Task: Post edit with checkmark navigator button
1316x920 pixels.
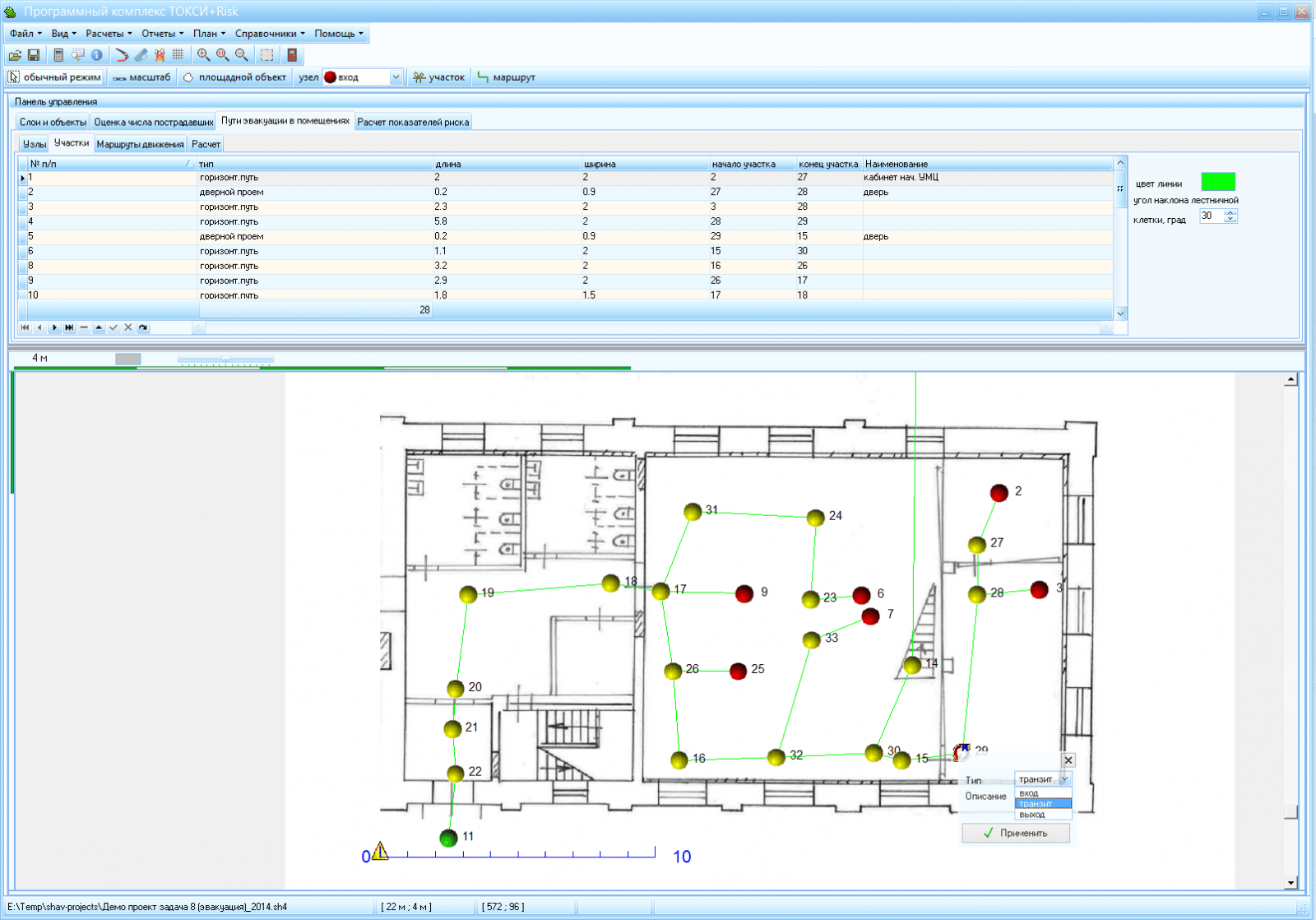Action: [114, 328]
